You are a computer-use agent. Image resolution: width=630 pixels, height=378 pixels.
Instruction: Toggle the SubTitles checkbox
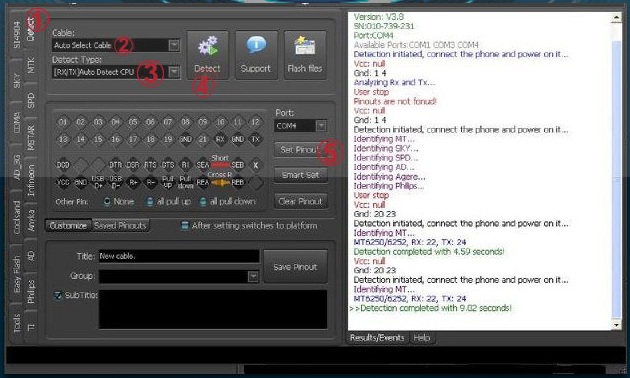coord(58,295)
